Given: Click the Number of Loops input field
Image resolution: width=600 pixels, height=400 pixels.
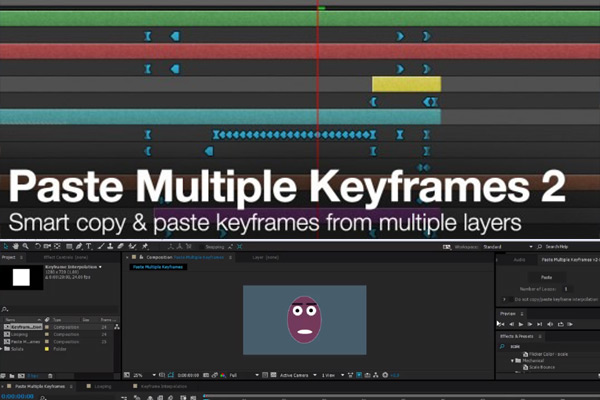Looking at the screenshot, I should pos(566,289).
